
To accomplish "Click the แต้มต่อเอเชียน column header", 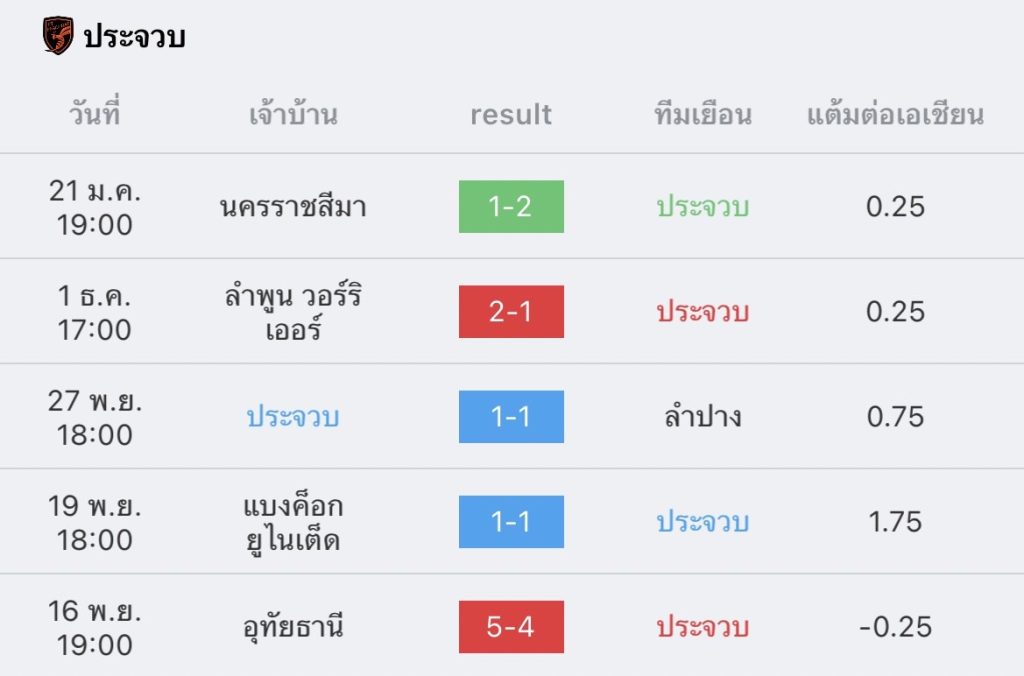I will tap(895, 115).
